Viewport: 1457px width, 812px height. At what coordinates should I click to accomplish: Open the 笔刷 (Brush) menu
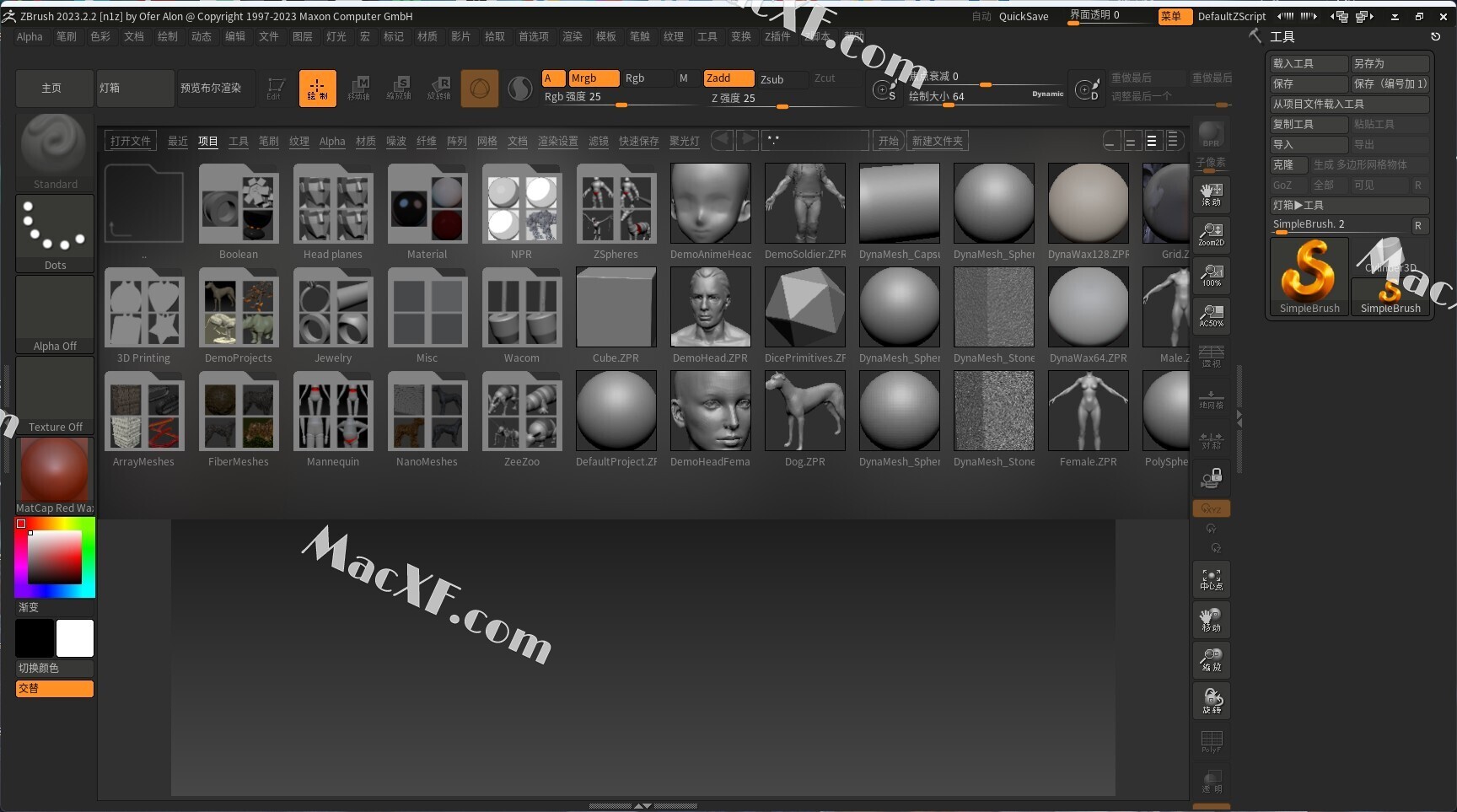coord(67,36)
